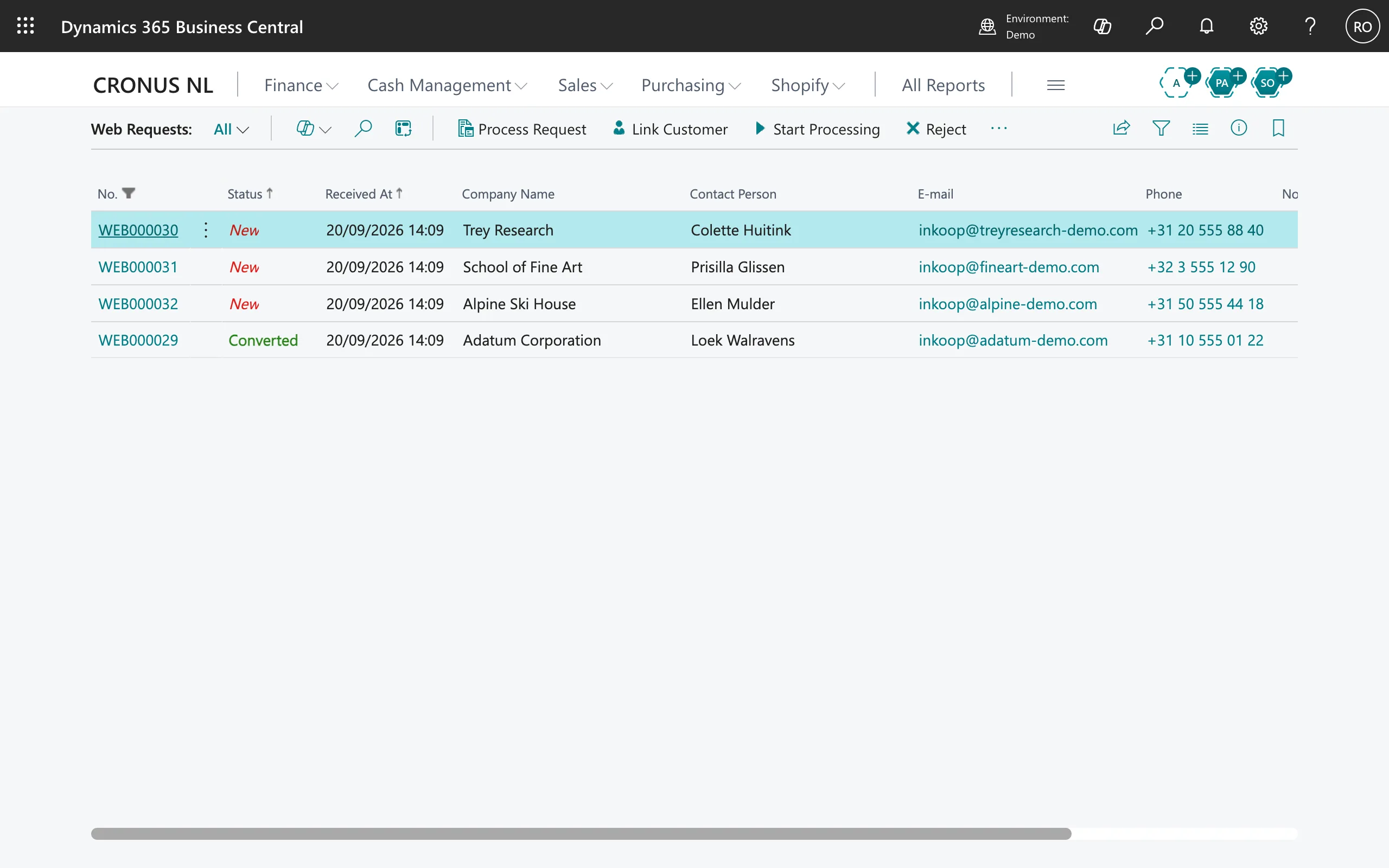Viewport: 1389px width, 868px height.
Task: Reject the selected web request
Action: pos(936,129)
